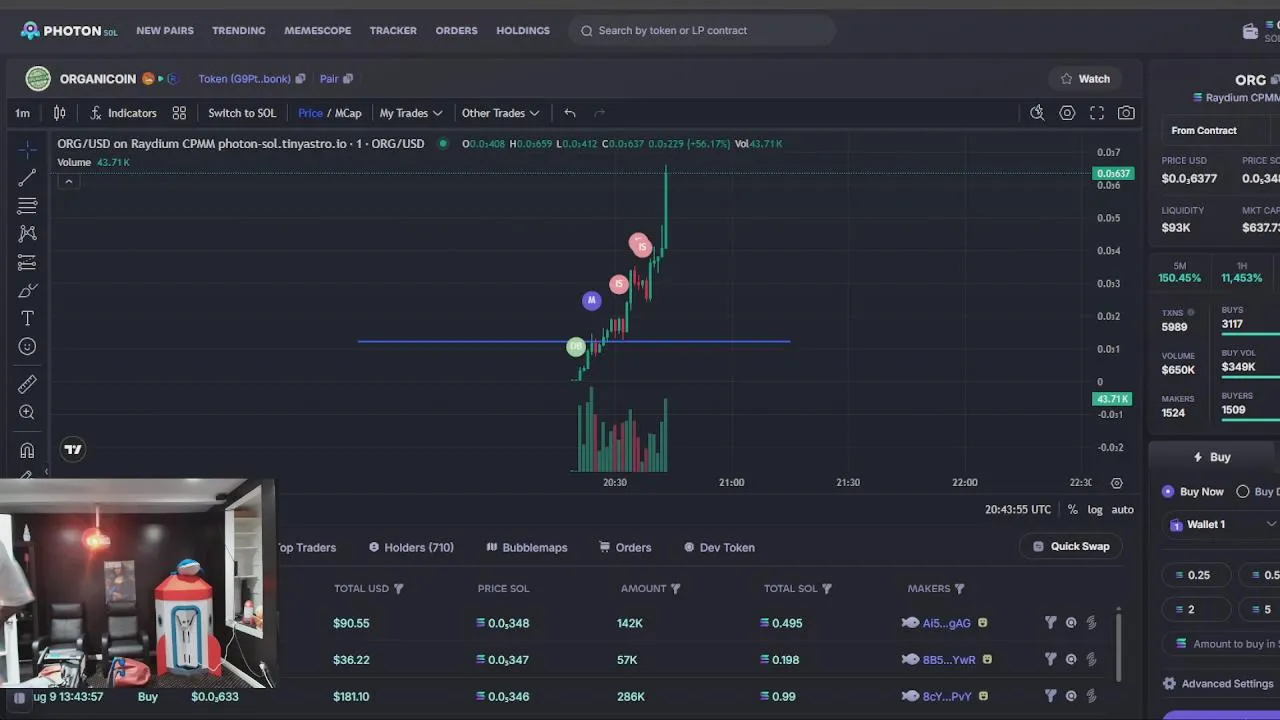Open the HOLDINGS page

point(523,31)
